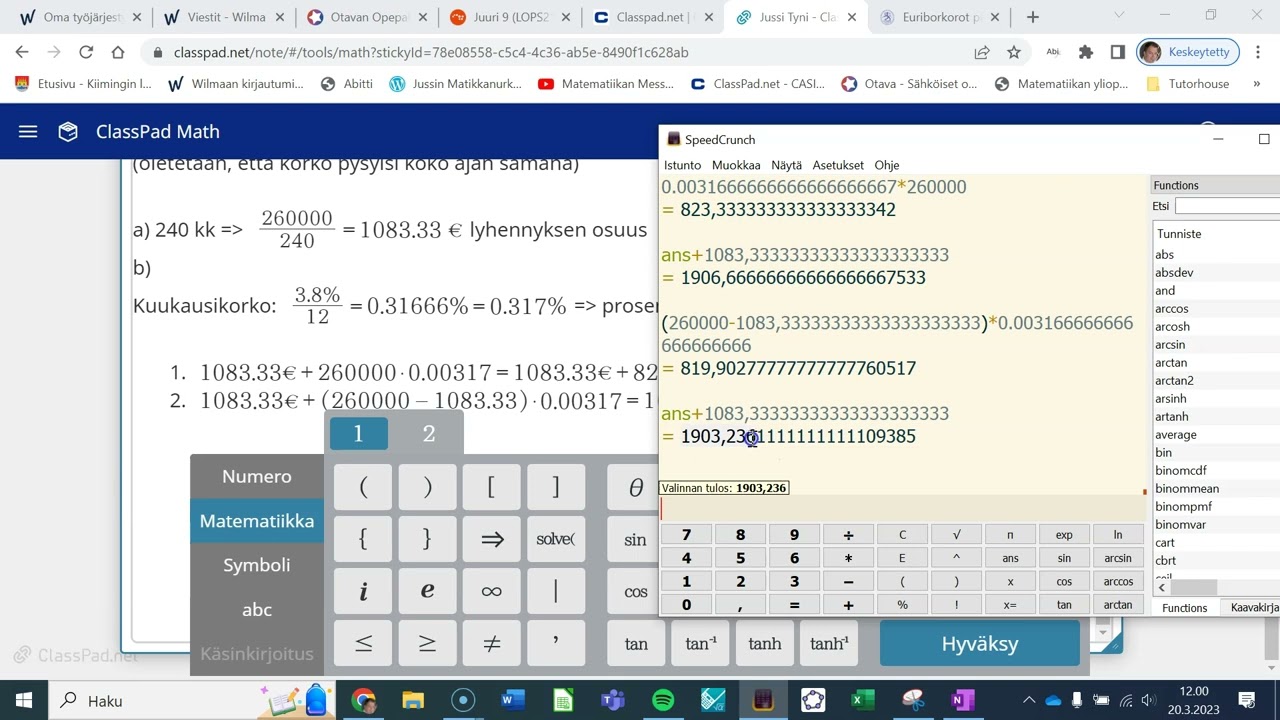The image size is (1280, 720).
Task: Click the Keskeytetty profile button
Action: [1189, 52]
